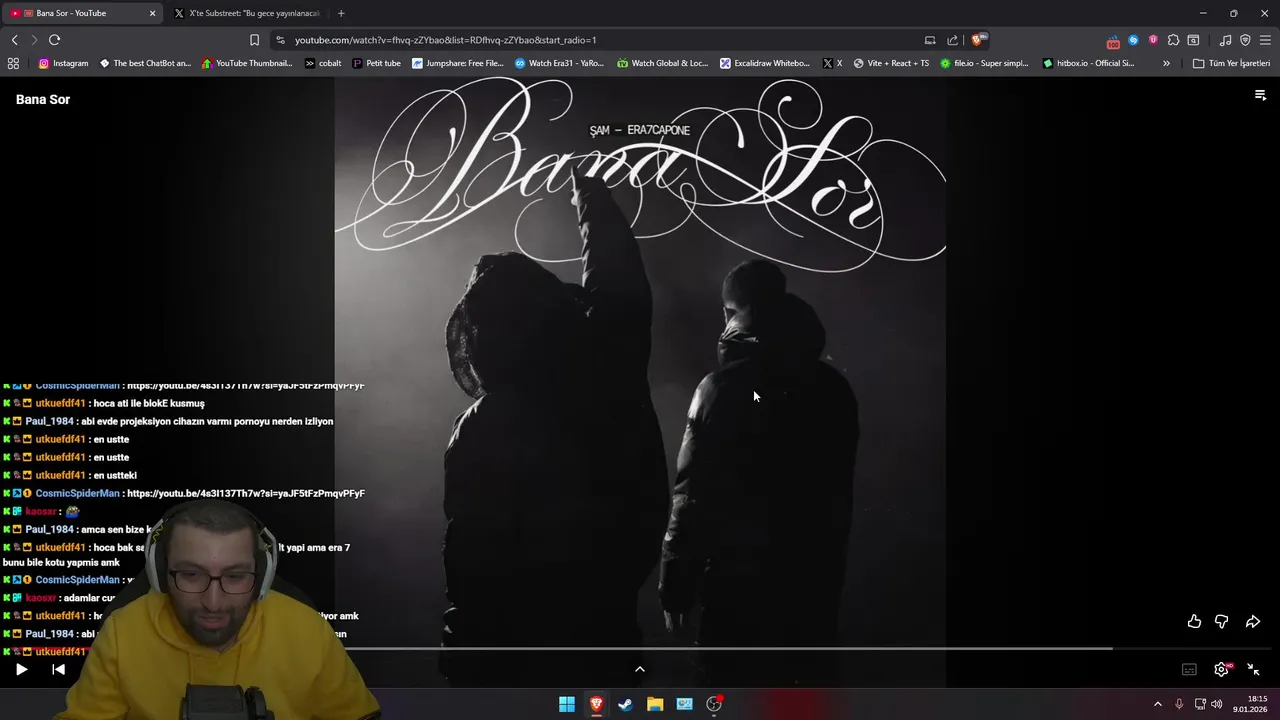Image resolution: width=1280 pixels, height=720 pixels.
Task: Go forward in browser history
Action: pyautogui.click(x=34, y=40)
